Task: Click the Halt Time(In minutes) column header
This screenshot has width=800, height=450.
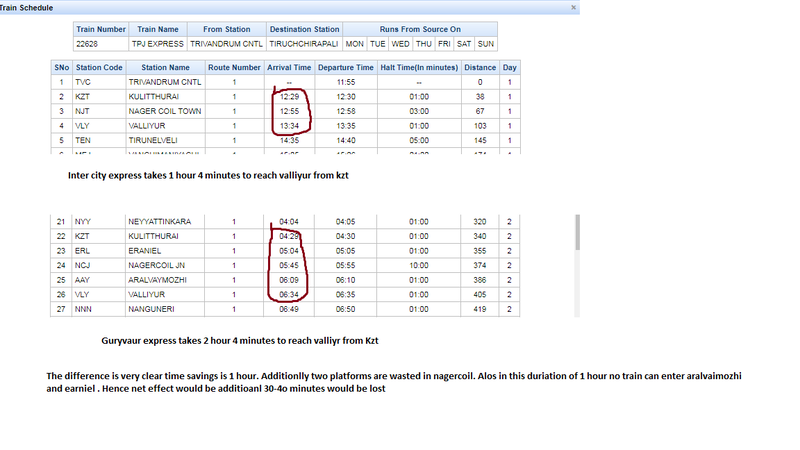Action: coord(419,67)
